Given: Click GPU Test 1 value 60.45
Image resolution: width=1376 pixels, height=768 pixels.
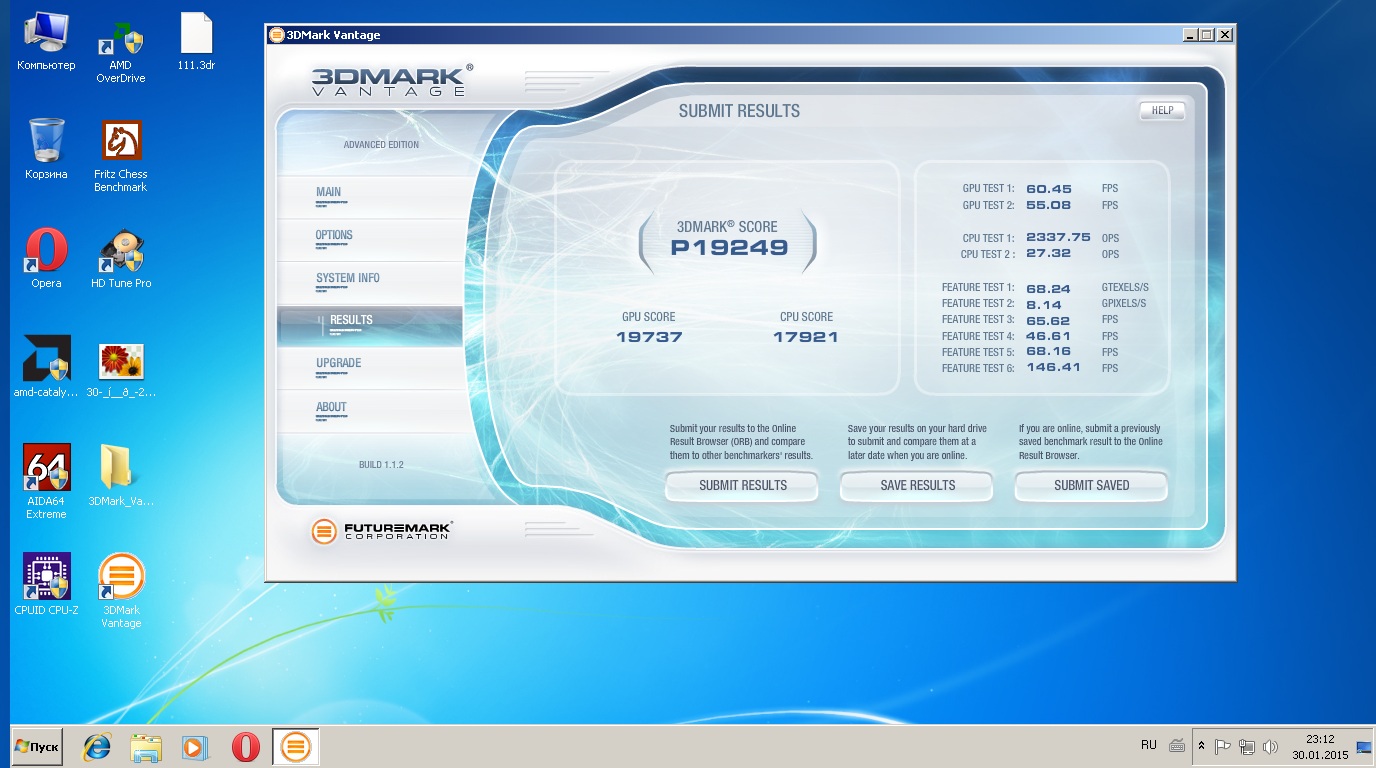Looking at the screenshot, I should pos(1049,189).
